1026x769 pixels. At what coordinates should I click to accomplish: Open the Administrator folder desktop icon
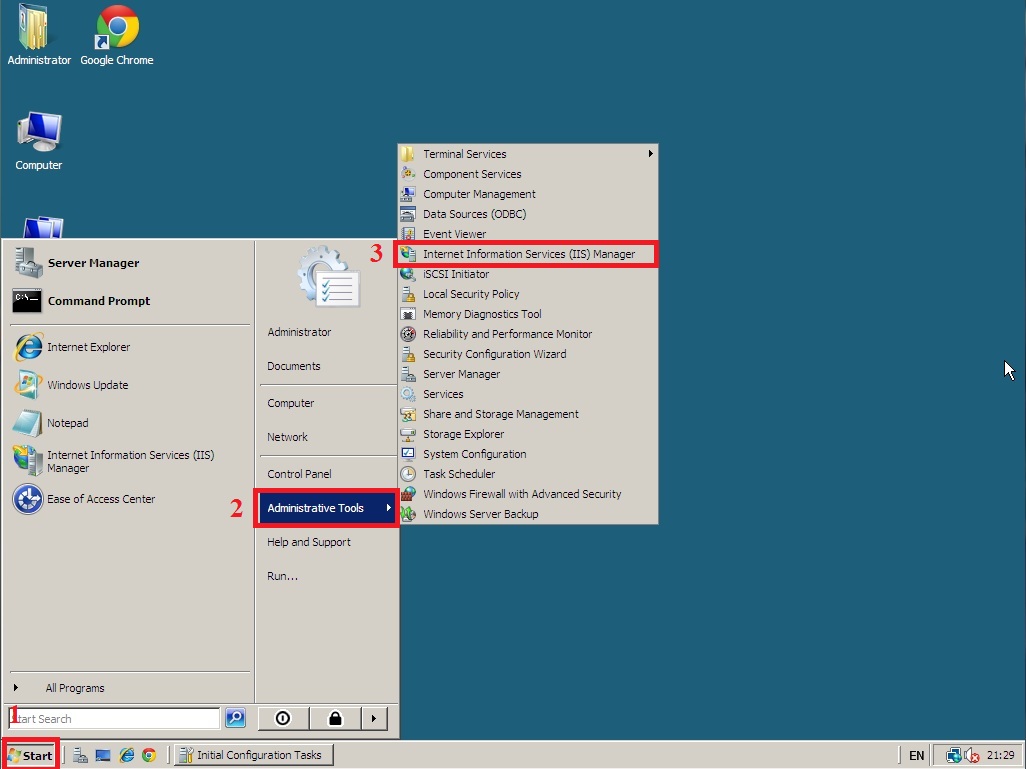(x=33, y=27)
